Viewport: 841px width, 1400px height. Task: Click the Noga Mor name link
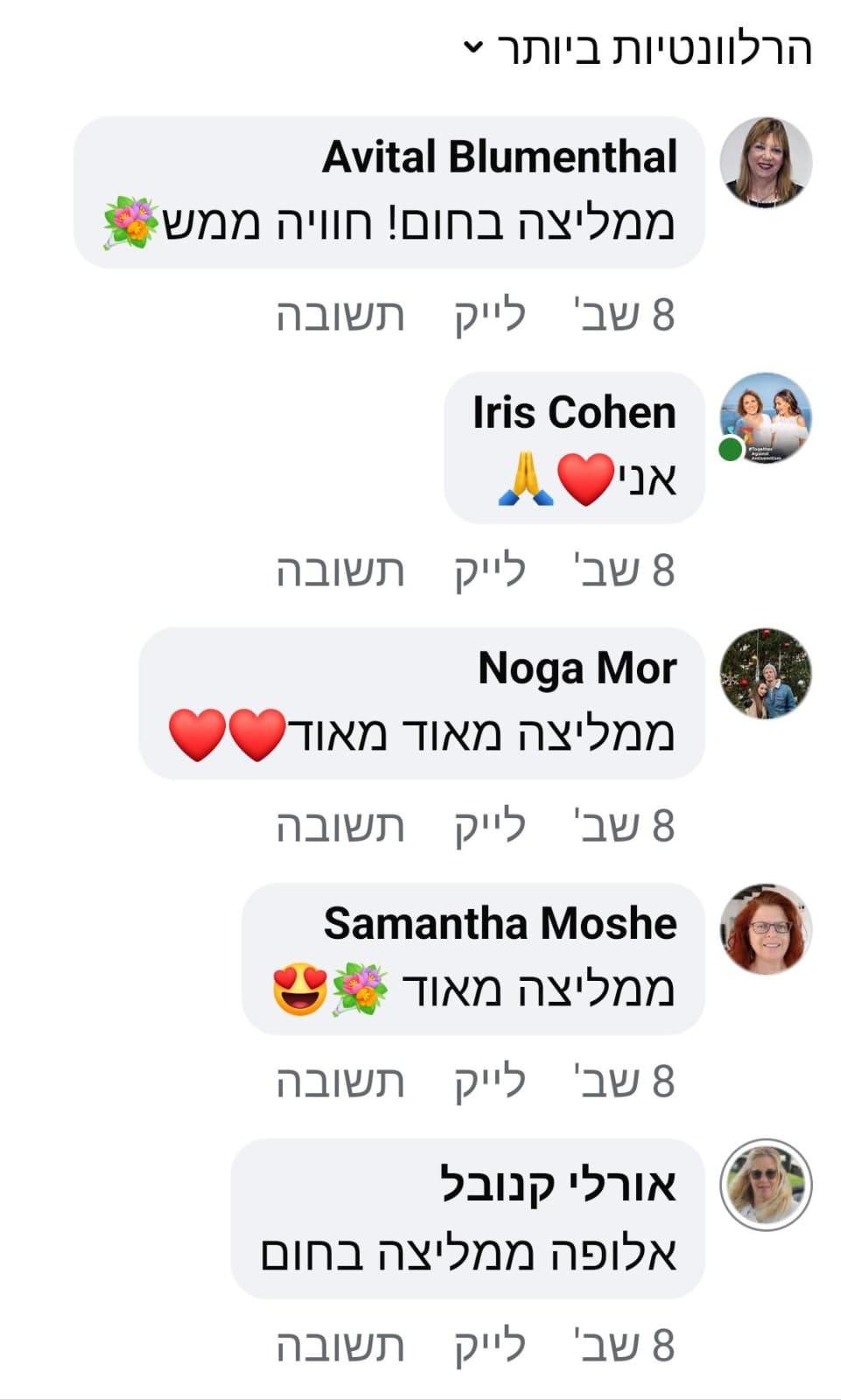[x=578, y=668]
